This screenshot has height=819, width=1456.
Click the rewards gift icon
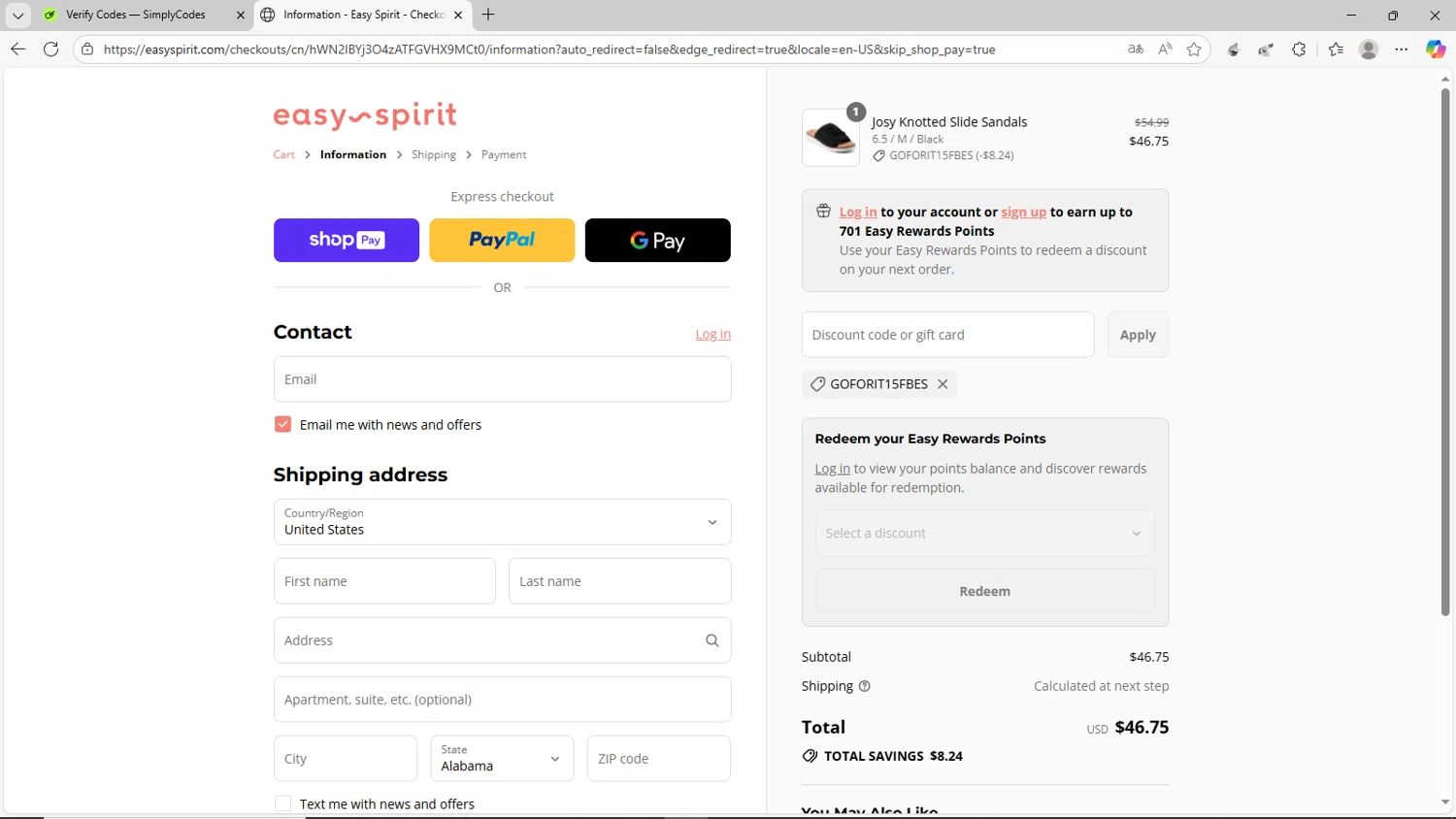click(x=823, y=211)
